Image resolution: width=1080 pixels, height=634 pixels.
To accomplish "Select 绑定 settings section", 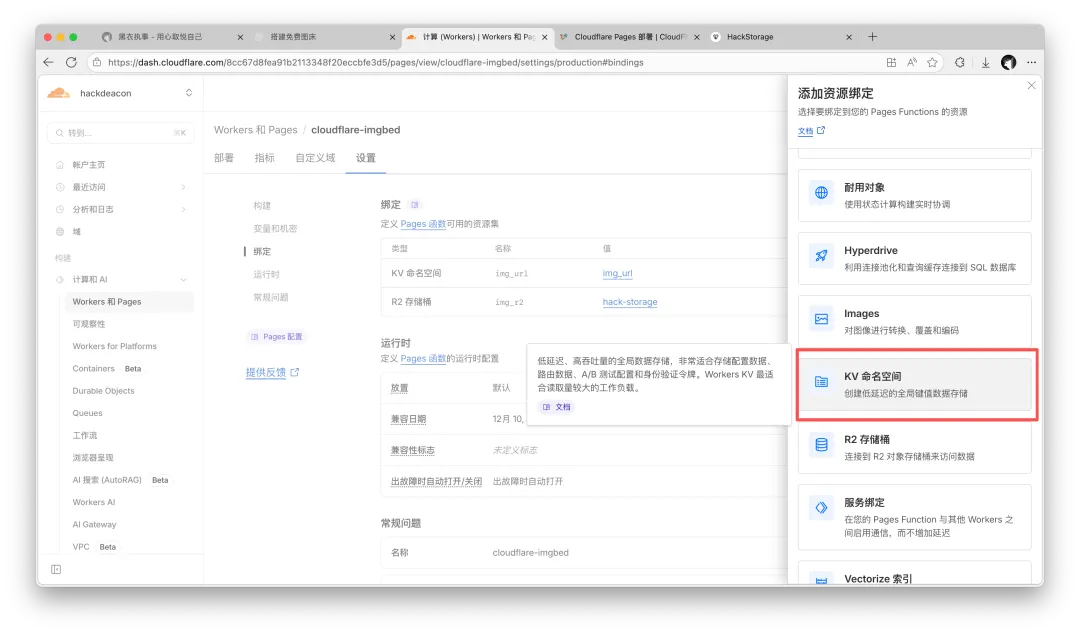I will point(262,252).
